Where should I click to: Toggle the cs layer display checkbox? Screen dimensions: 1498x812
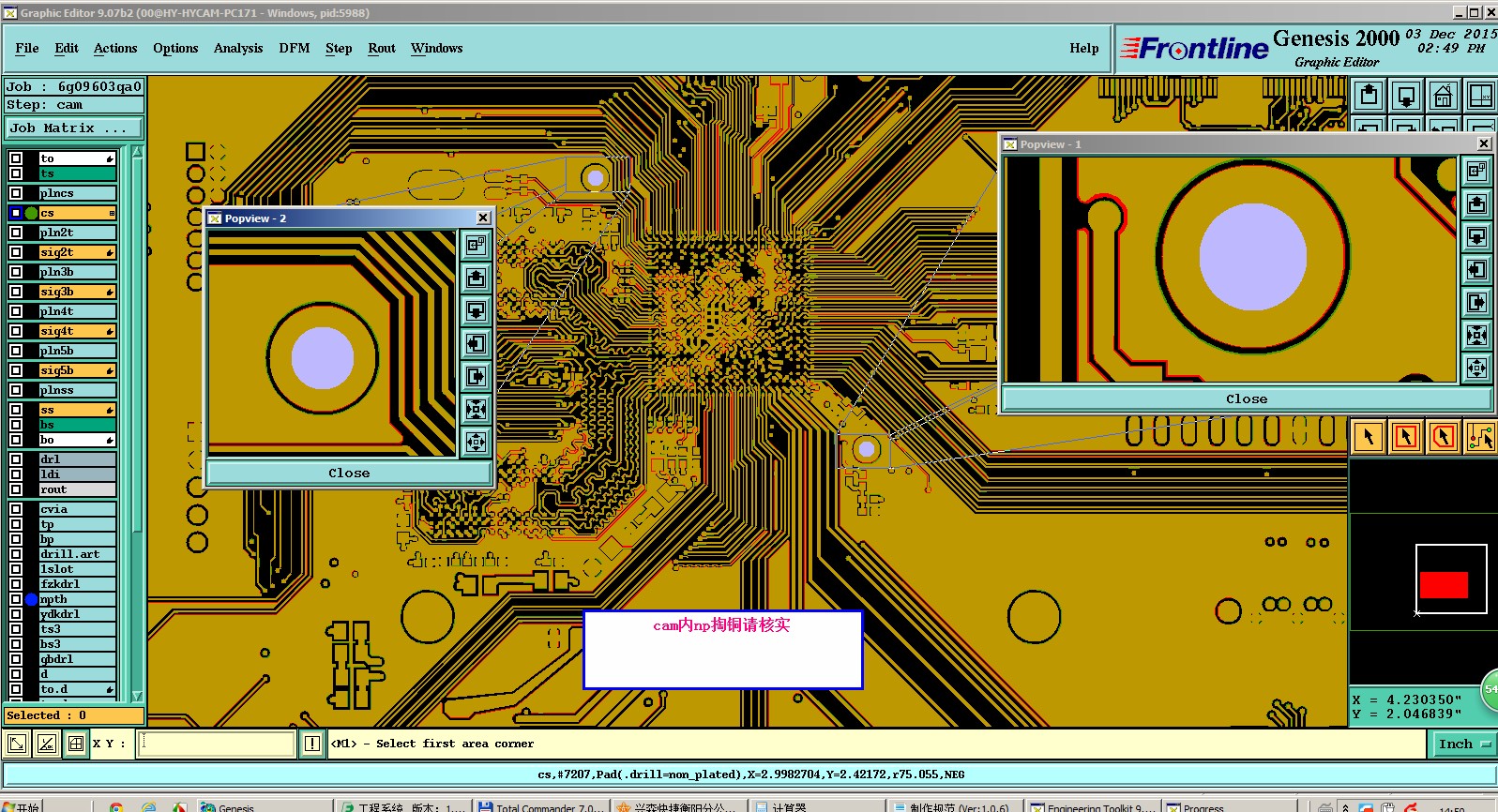[16, 213]
